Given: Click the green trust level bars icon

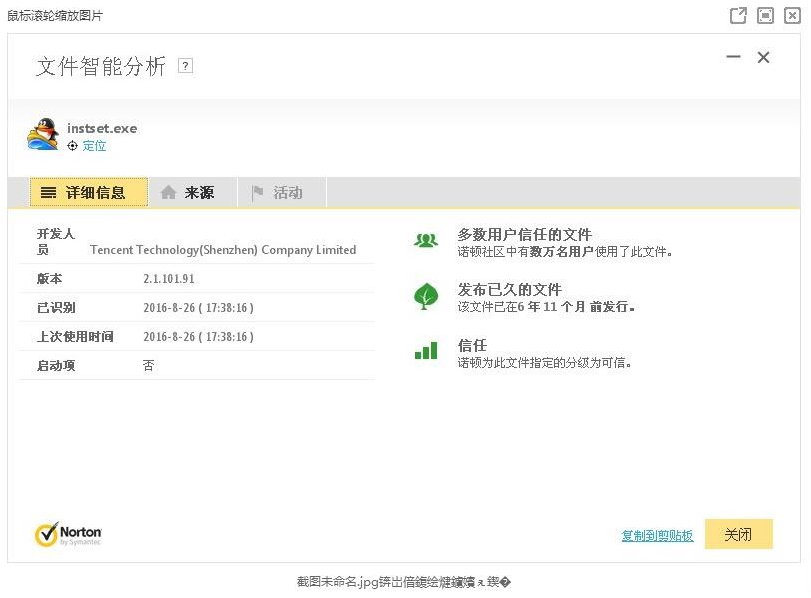Looking at the screenshot, I should click(426, 351).
